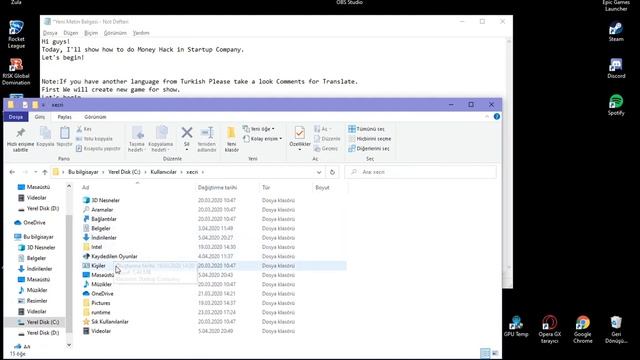Collapse the ribbon with the chevron
640x360 pixels.
coord(487,117)
